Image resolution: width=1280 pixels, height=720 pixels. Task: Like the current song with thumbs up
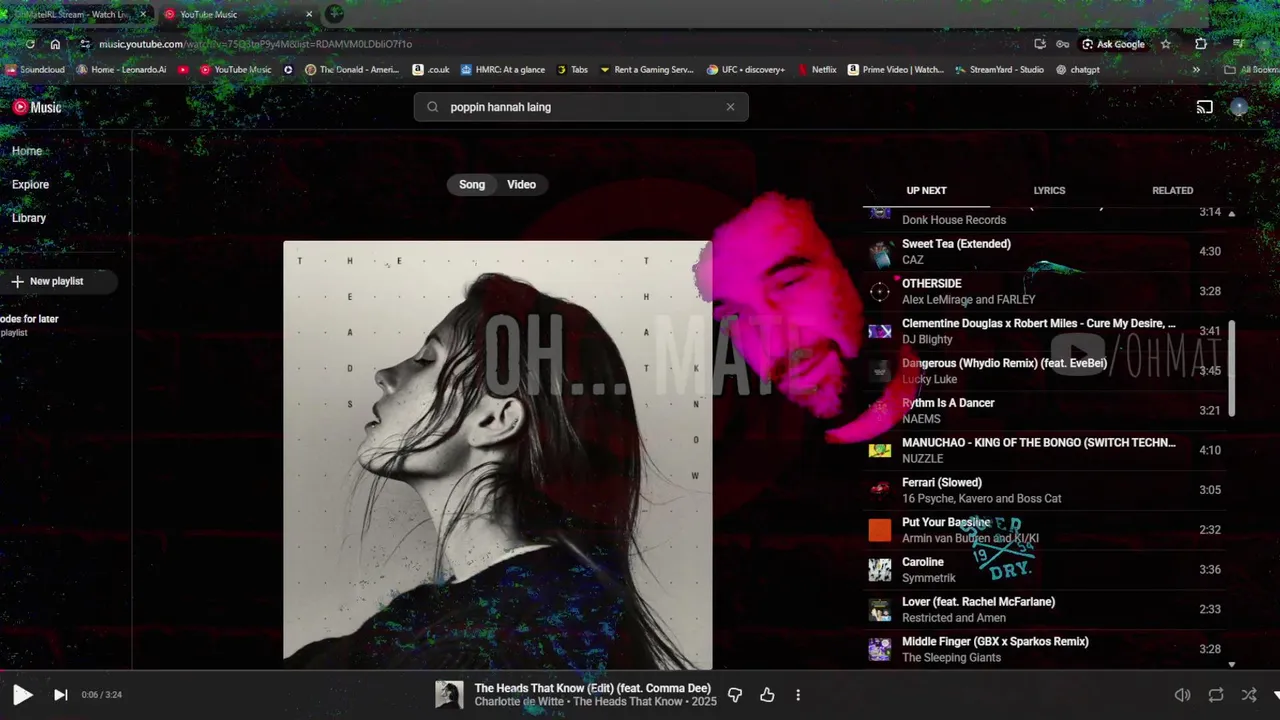(767, 695)
